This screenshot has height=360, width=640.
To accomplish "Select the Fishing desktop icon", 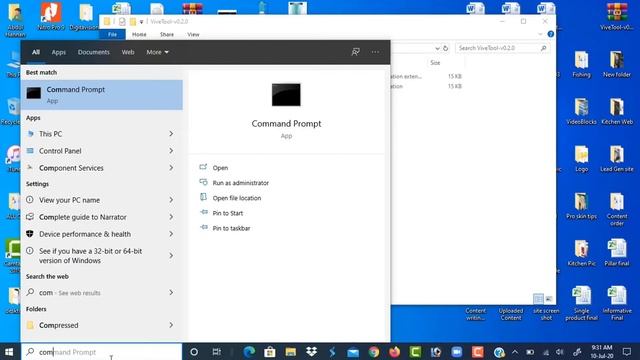I will coord(581,64).
